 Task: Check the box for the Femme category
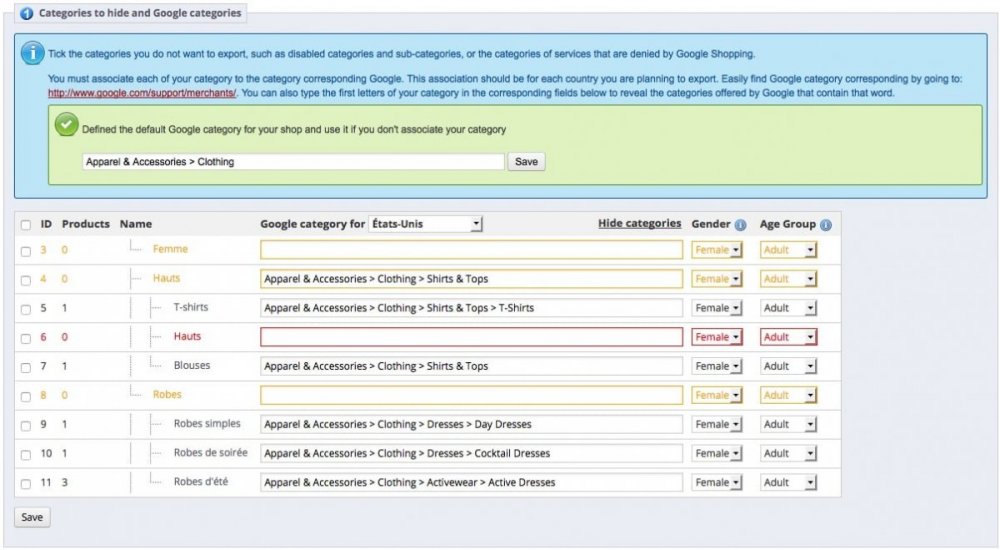[x=26, y=250]
